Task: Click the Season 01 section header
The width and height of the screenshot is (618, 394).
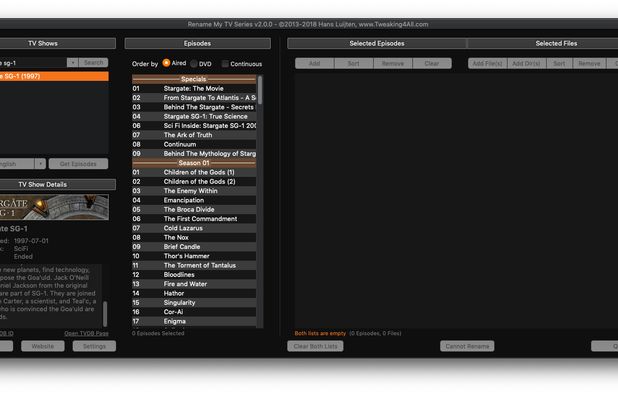Action: click(x=194, y=163)
